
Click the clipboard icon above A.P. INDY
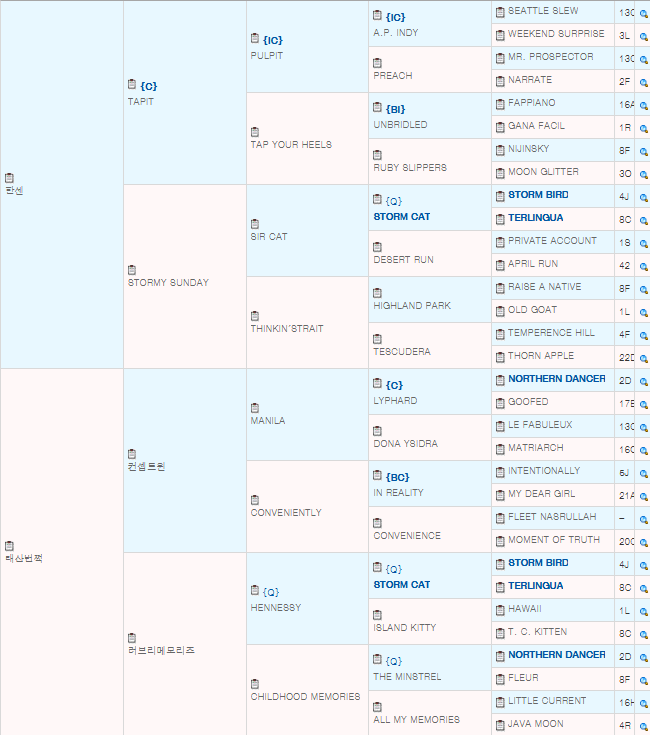tap(377, 15)
